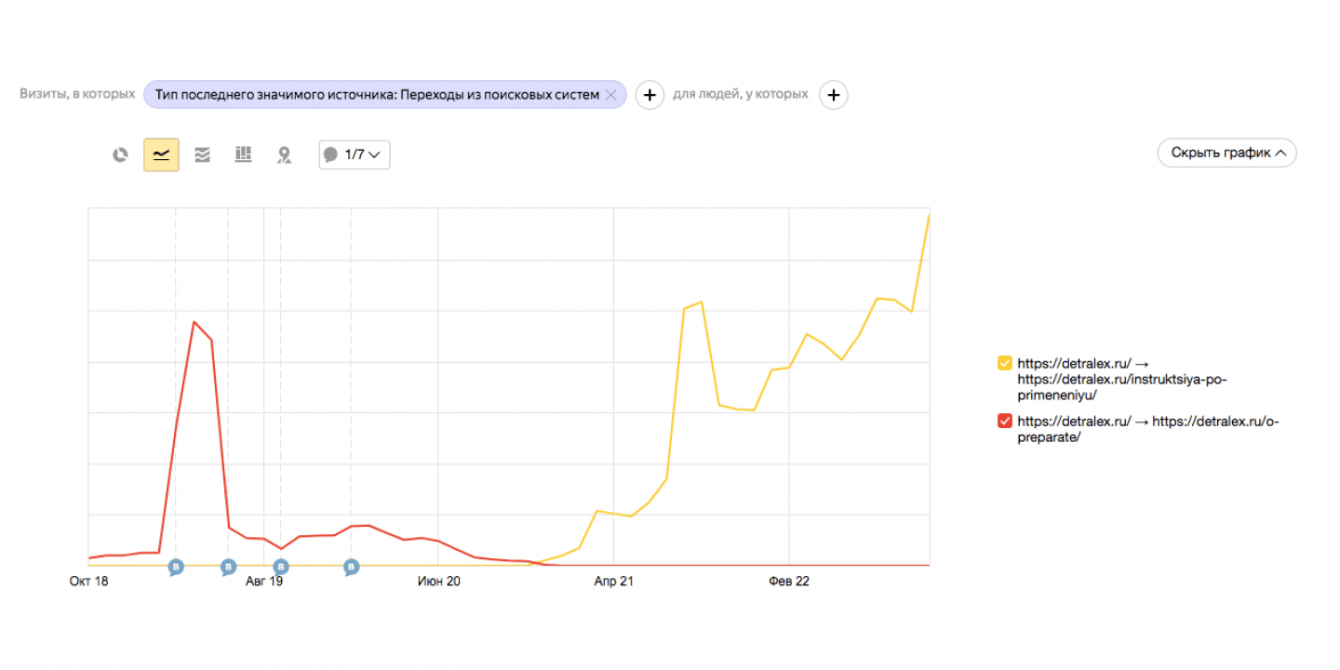Open the map chart view
This screenshot has width=1340, height=670.
point(284,155)
